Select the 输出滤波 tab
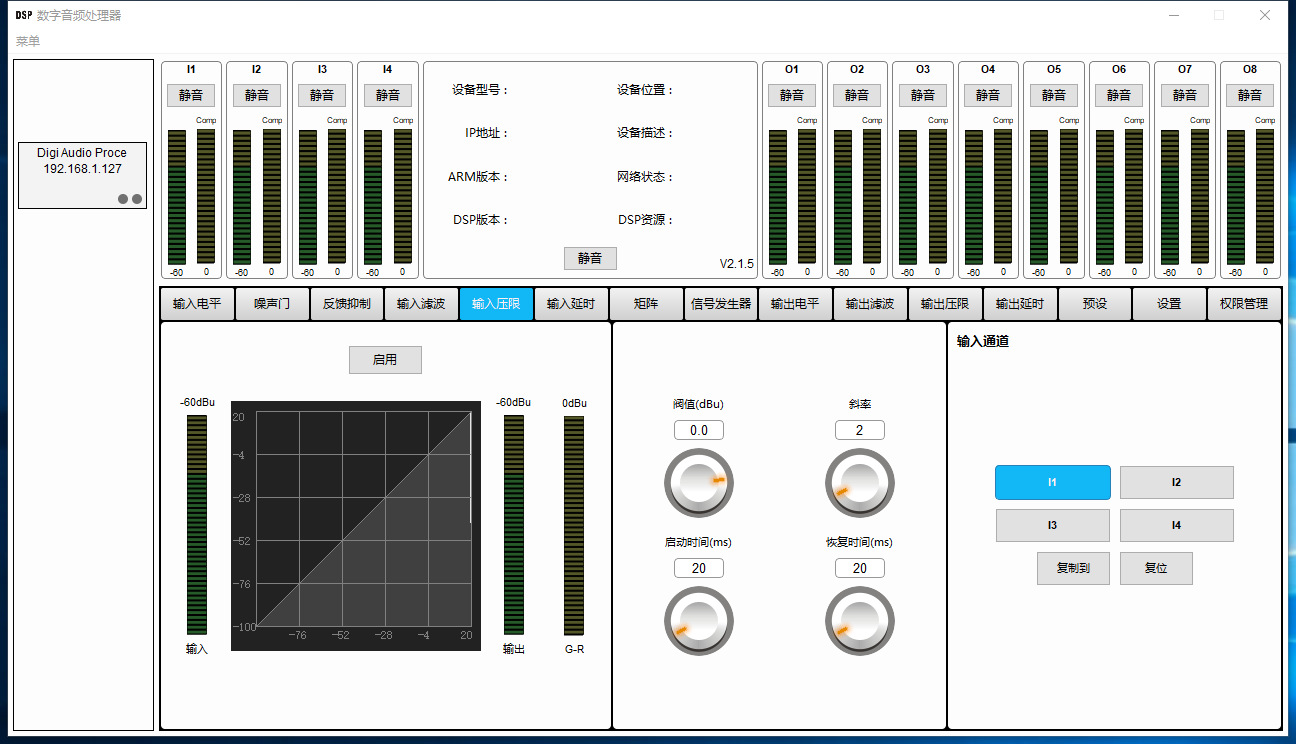Viewport: 1296px width, 744px height. pyautogui.click(x=870, y=304)
